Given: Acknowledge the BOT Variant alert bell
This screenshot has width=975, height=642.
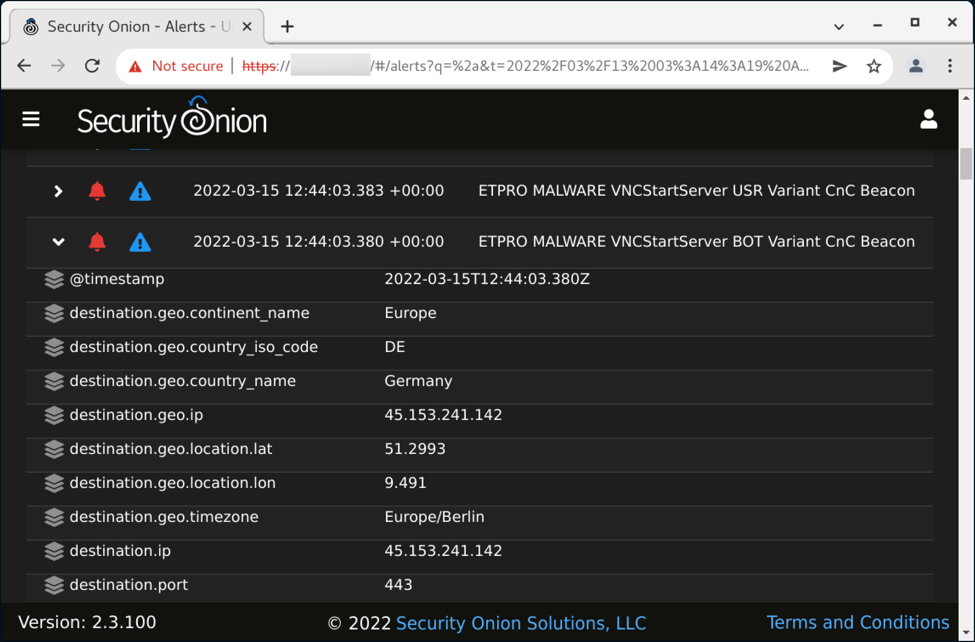Looking at the screenshot, I should click(97, 241).
